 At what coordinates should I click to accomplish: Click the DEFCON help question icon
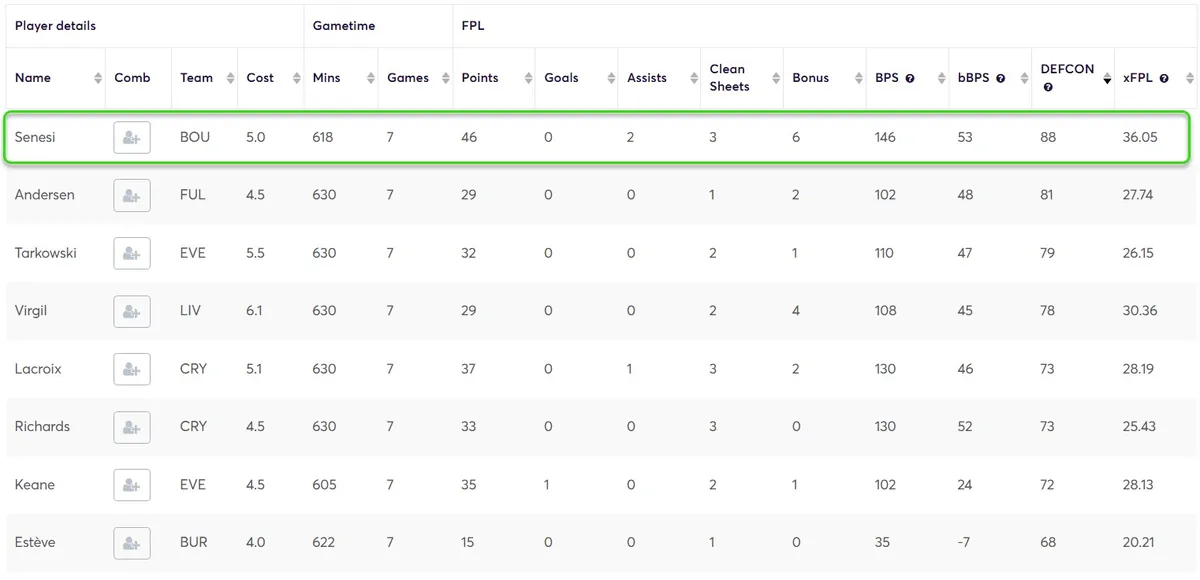(1048, 87)
